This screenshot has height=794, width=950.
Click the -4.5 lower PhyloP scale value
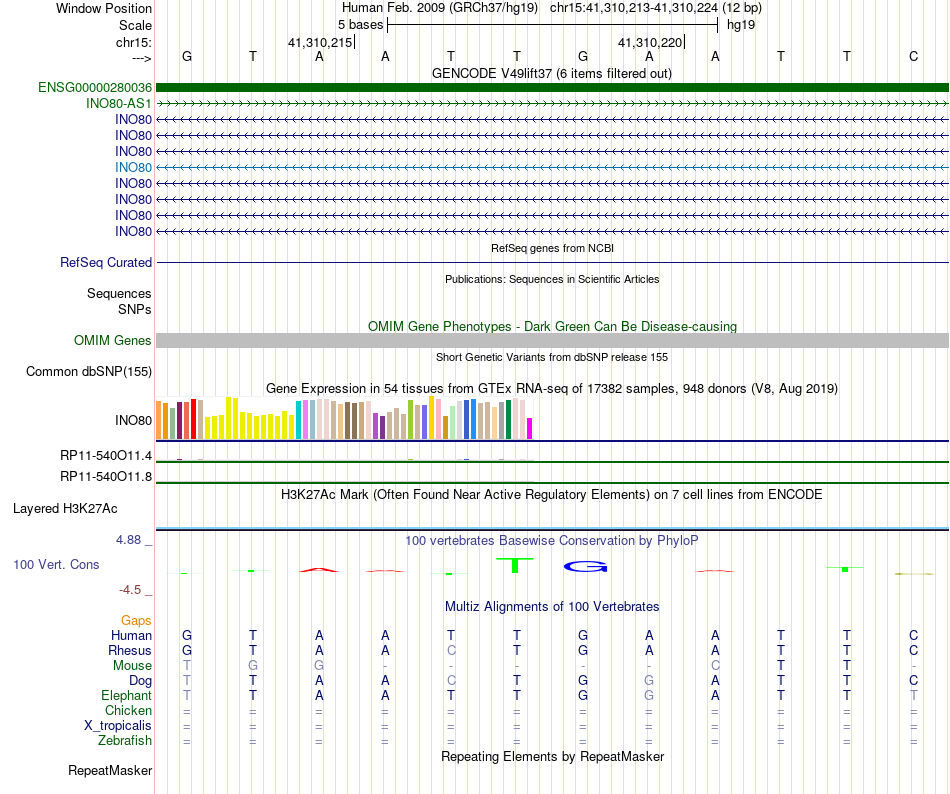(130, 590)
